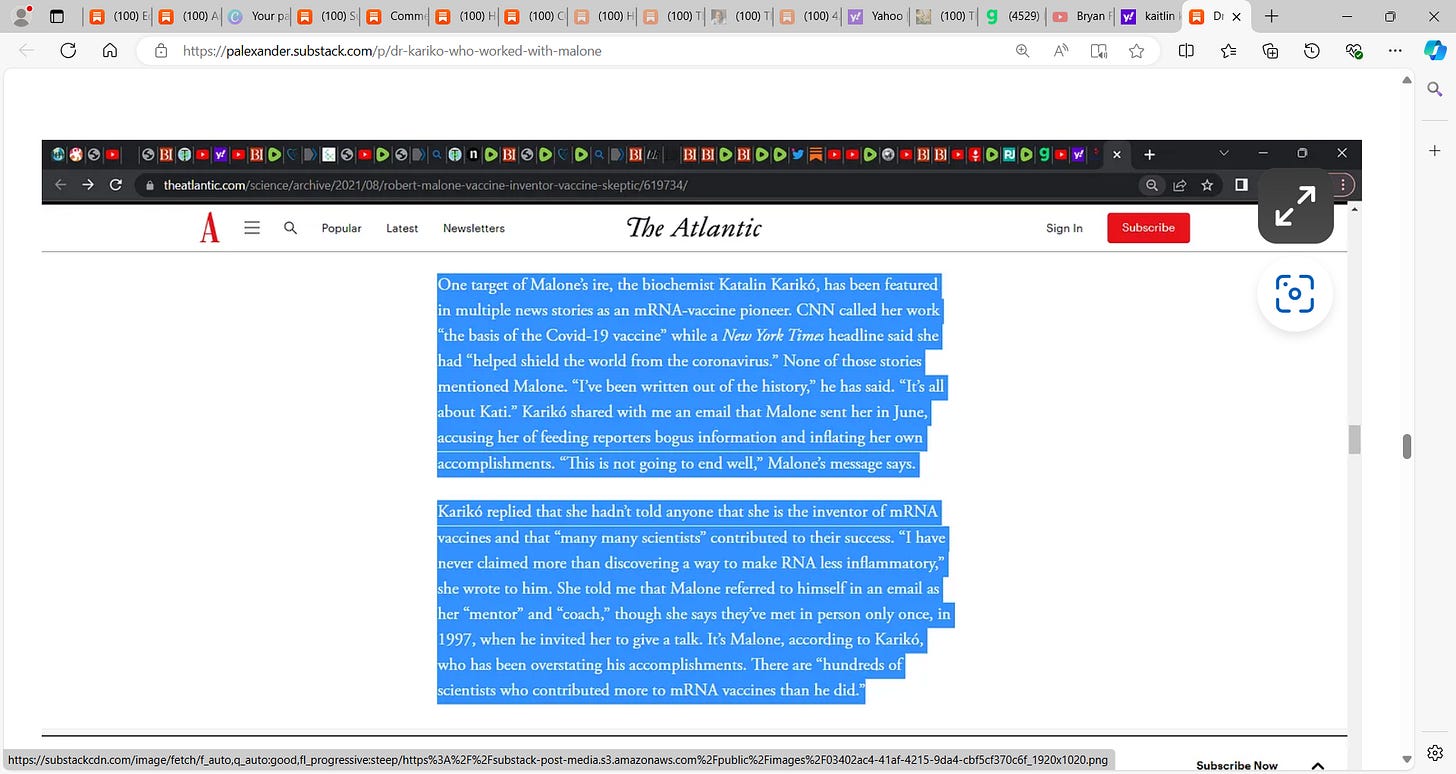Open the Edge profile avatar menu
The height and width of the screenshot is (774, 1456).
pos(21,16)
